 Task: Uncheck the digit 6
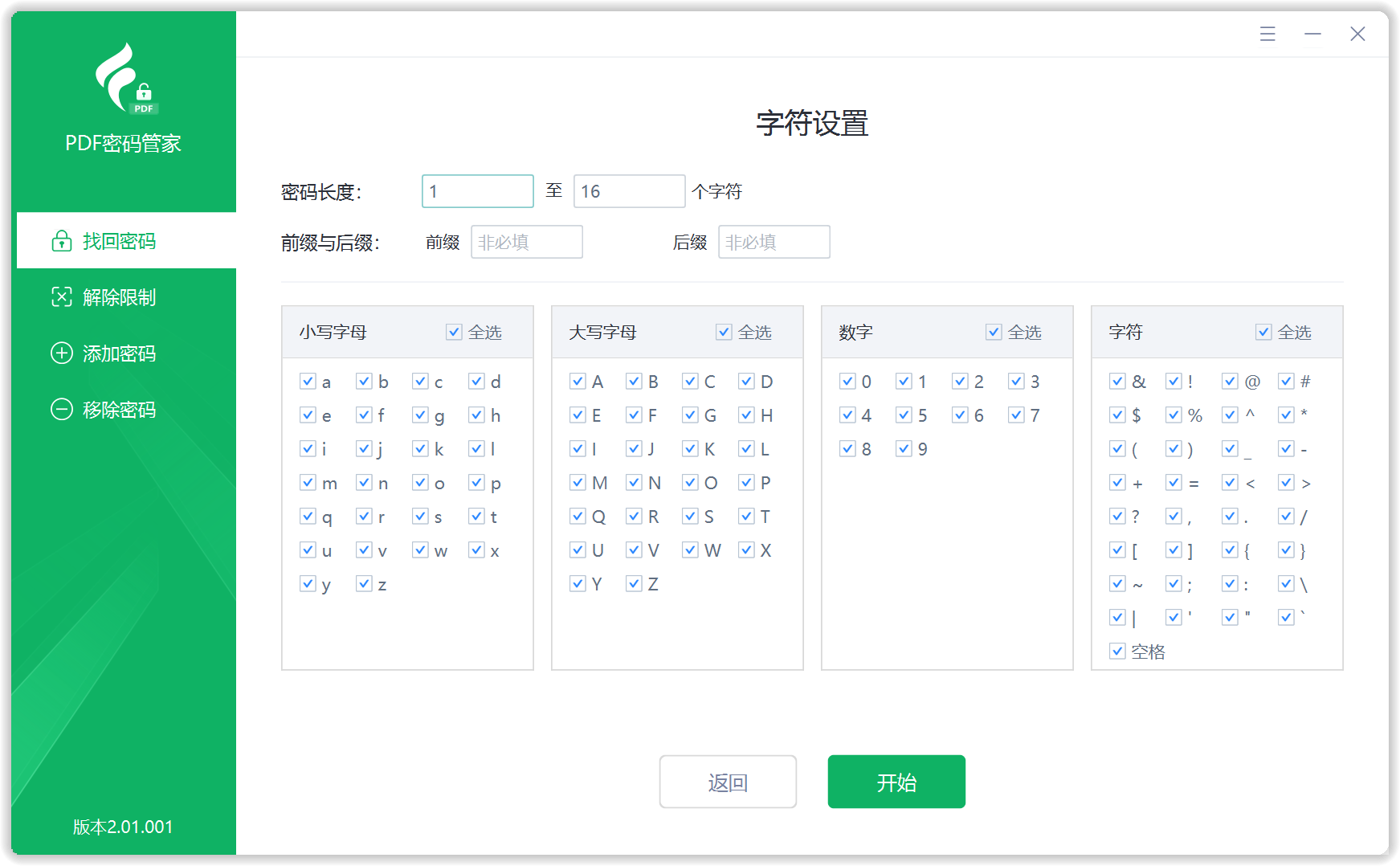click(x=960, y=415)
